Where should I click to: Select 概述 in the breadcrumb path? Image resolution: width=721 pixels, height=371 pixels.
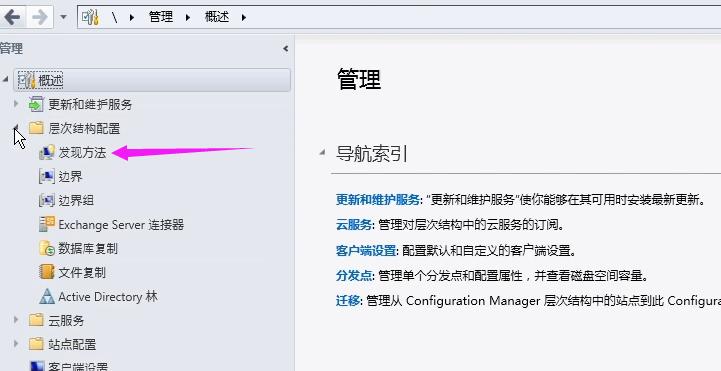click(217, 17)
